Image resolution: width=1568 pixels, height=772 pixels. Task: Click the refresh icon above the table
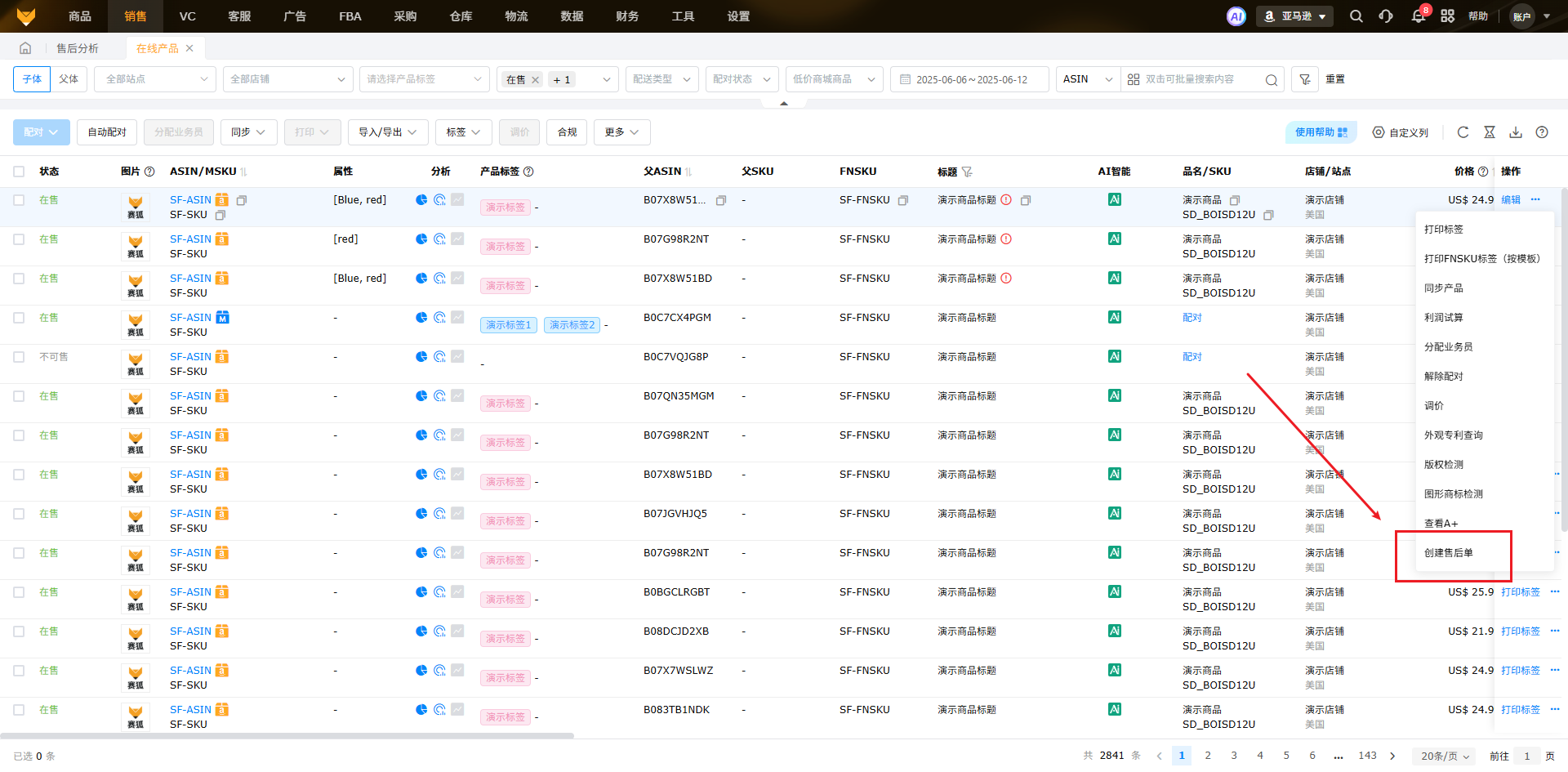coord(1463,132)
